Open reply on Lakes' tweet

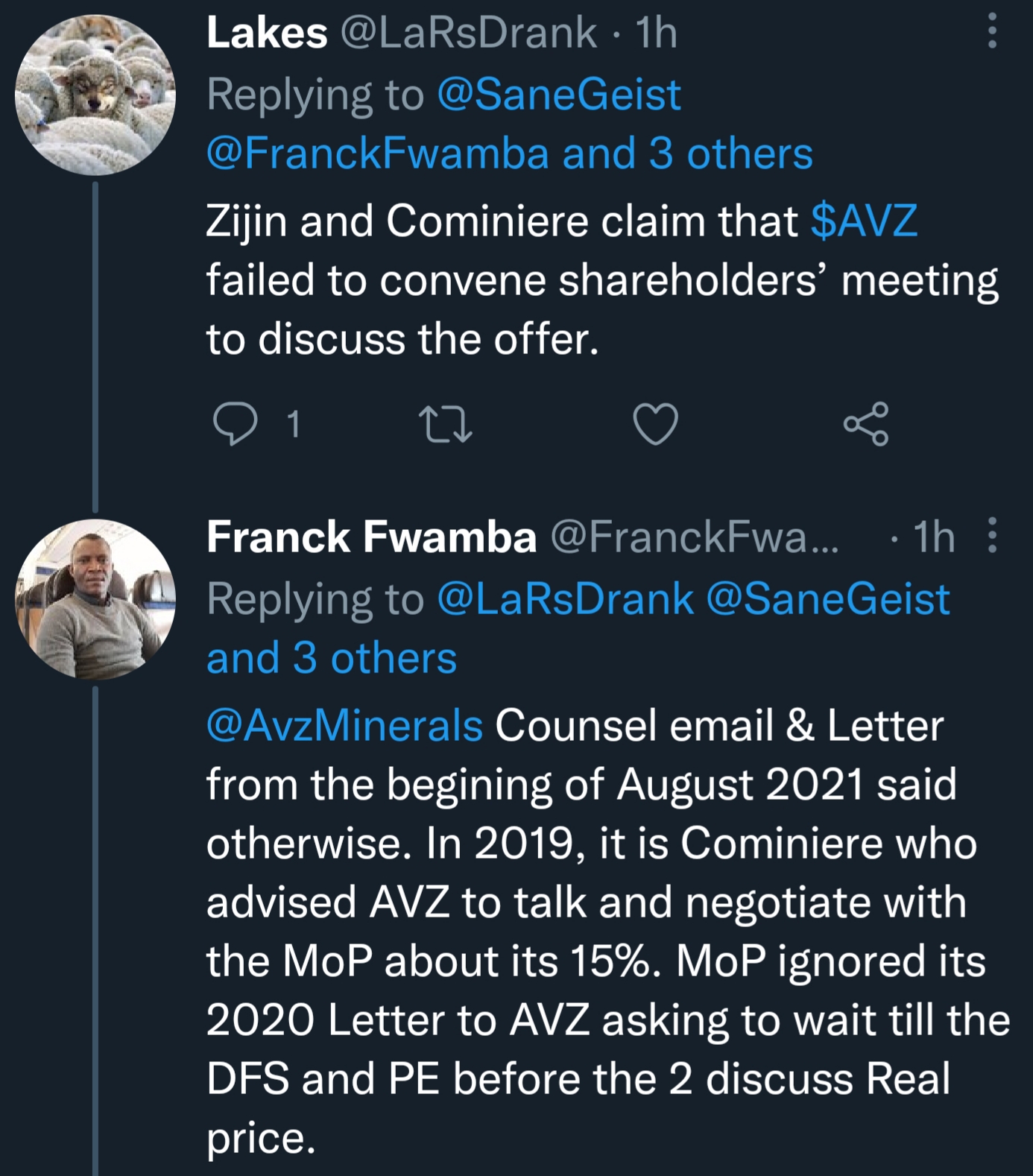point(235,424)
